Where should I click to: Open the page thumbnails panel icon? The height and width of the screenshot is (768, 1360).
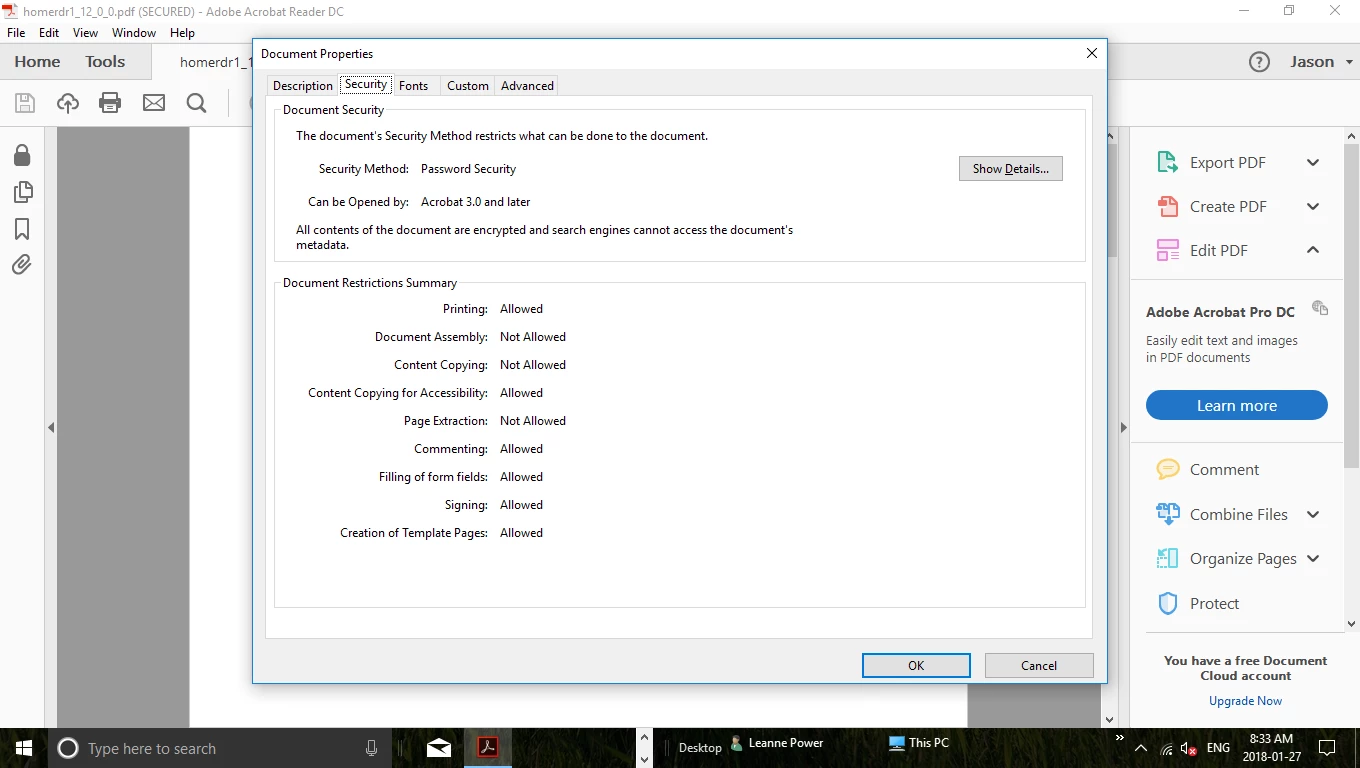22,192
